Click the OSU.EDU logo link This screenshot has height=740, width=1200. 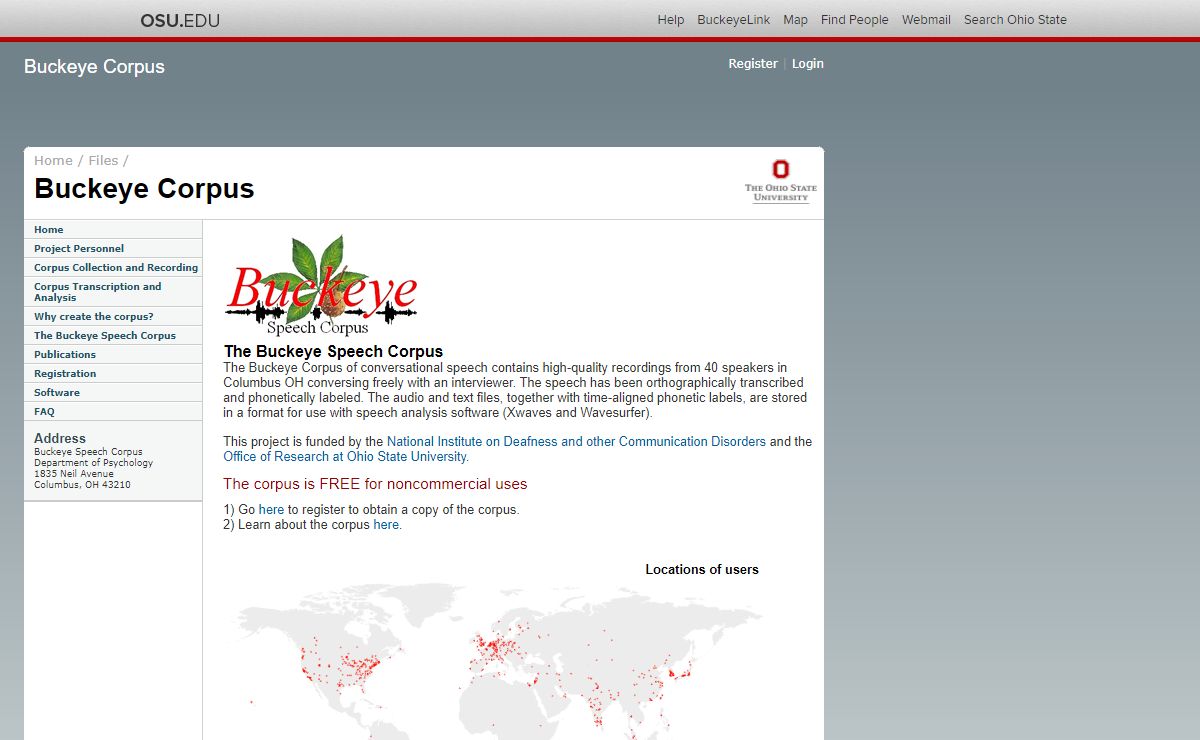coord(180,20)
